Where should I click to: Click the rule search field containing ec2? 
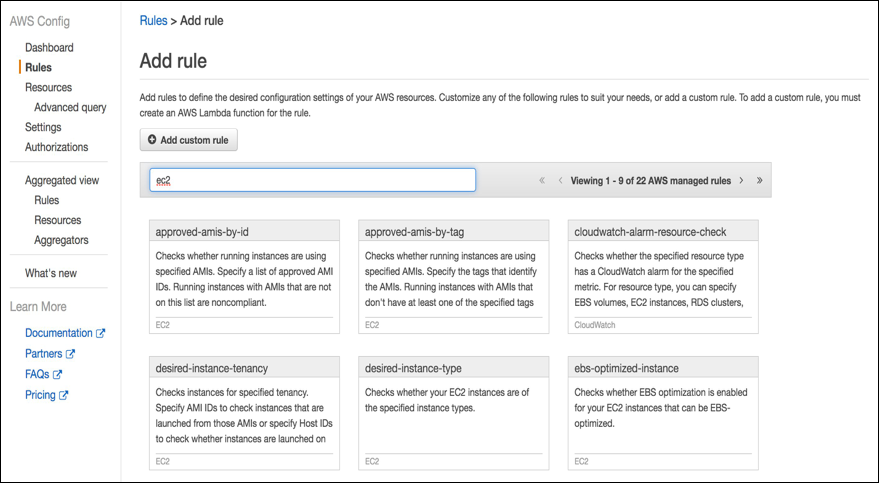point(312,180)
